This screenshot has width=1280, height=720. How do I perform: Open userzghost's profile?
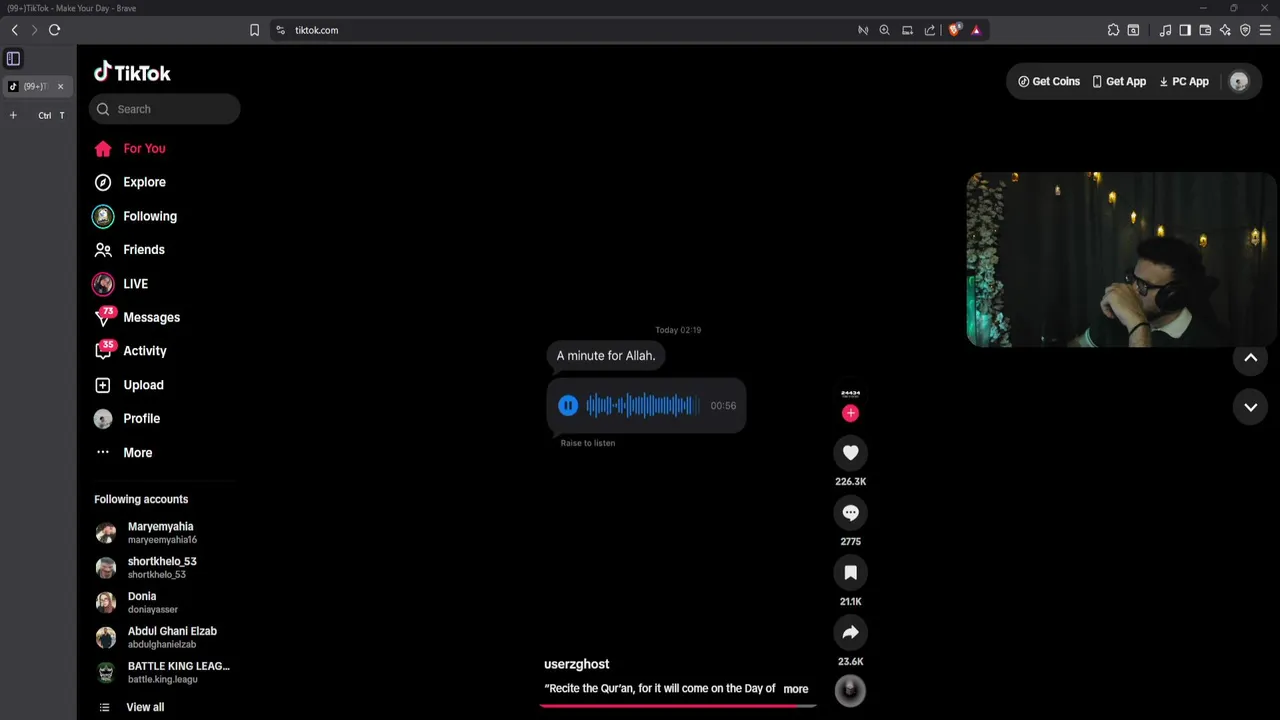577,664
